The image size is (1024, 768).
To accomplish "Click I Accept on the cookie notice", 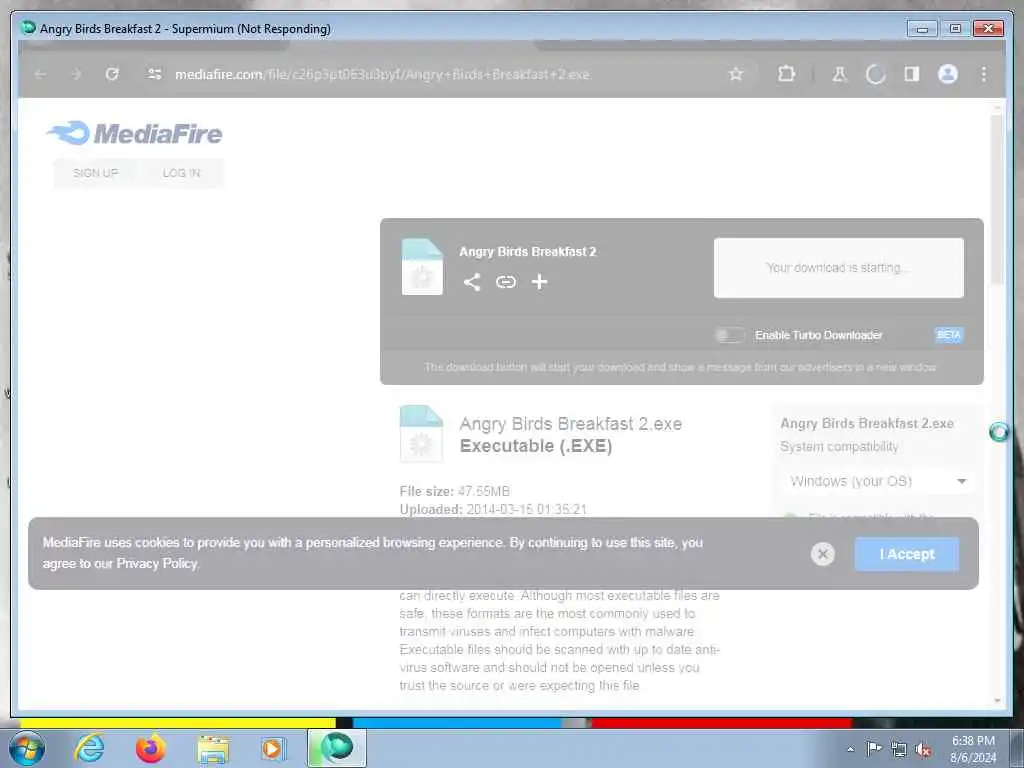I will pos(907,554).
